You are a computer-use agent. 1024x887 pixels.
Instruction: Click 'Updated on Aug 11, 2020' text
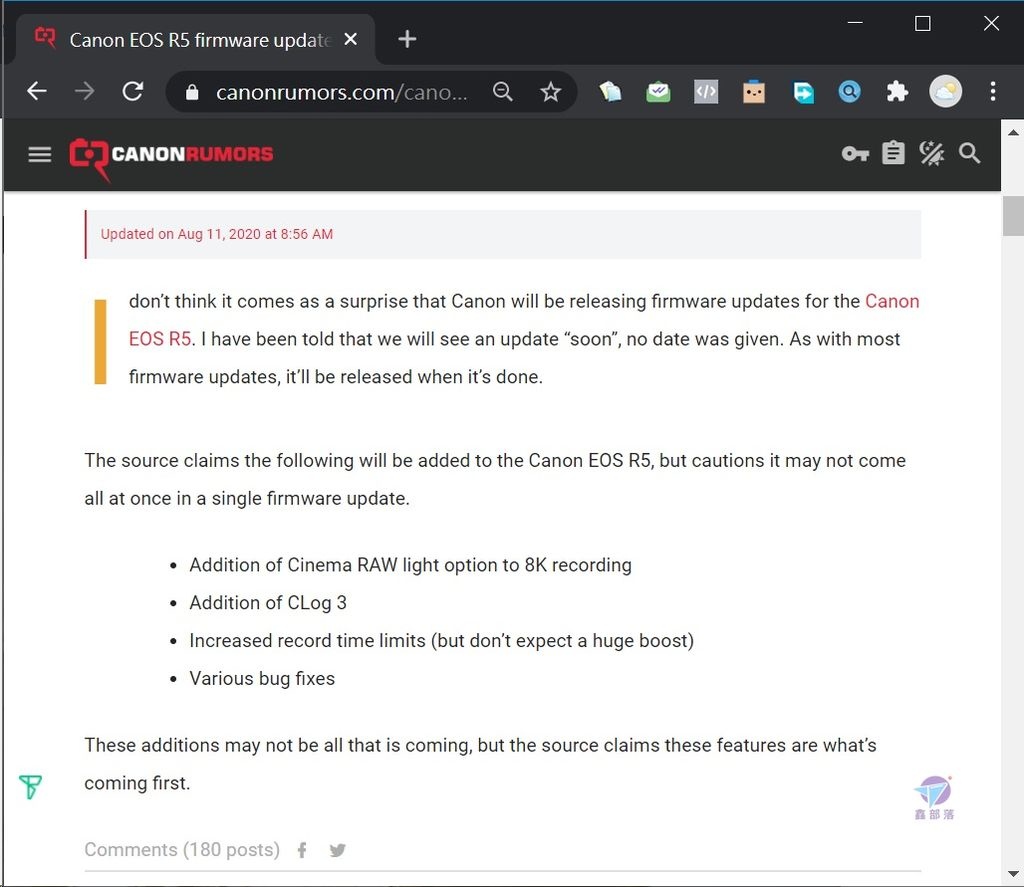click(x=217, y=234)
